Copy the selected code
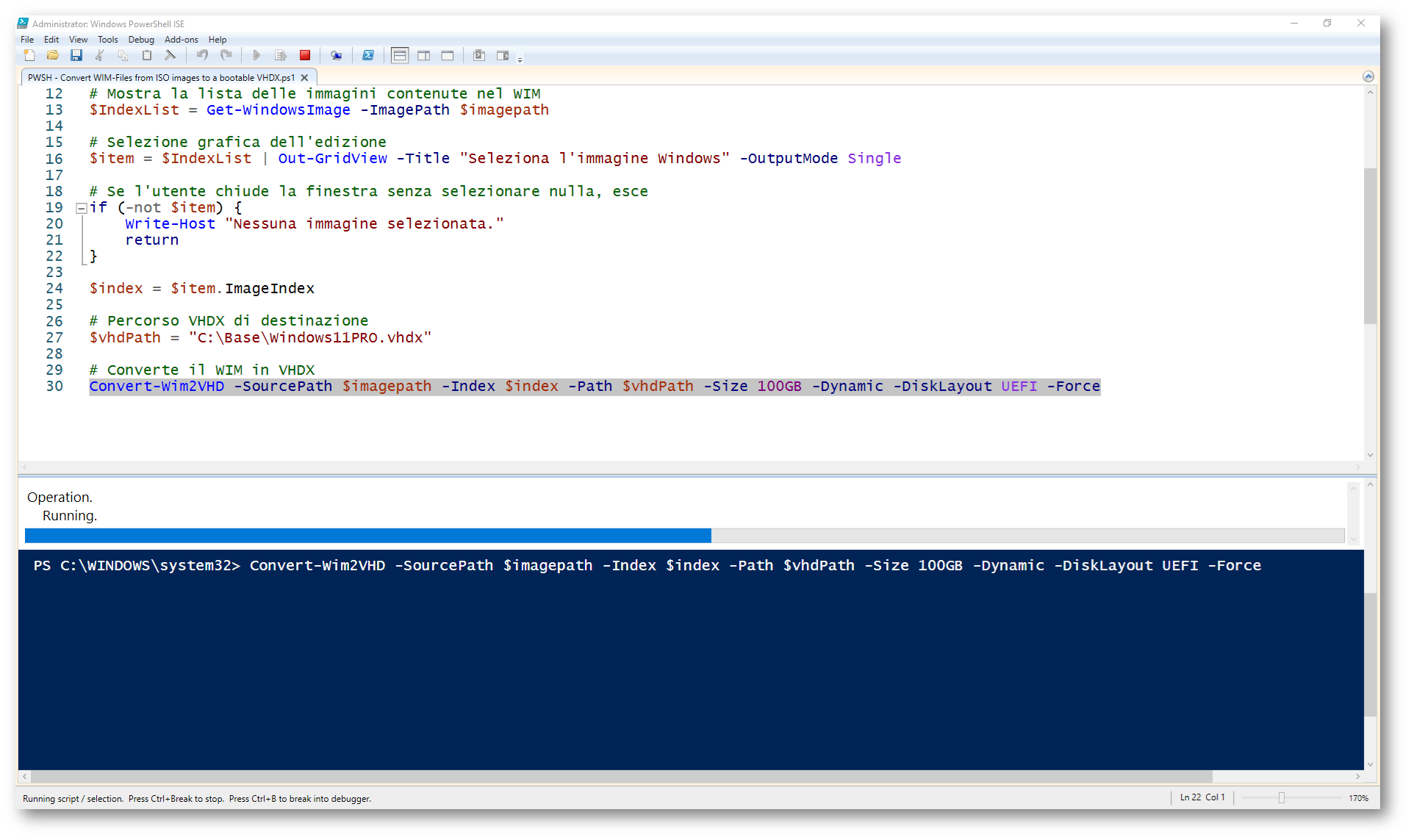Viewport: 1411px width, 840px height. 123,55
